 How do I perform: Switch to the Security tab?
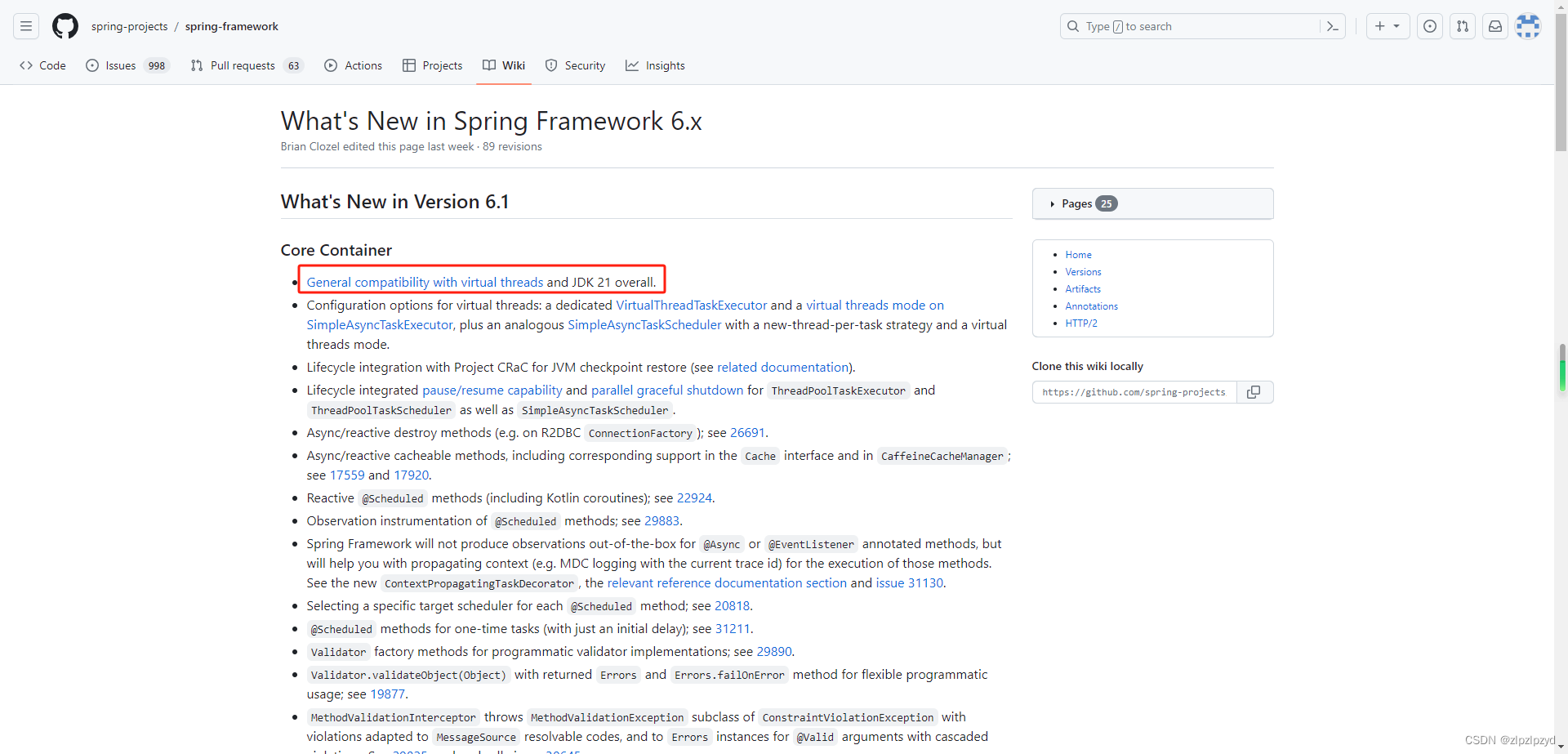click(x=575, y=65)
